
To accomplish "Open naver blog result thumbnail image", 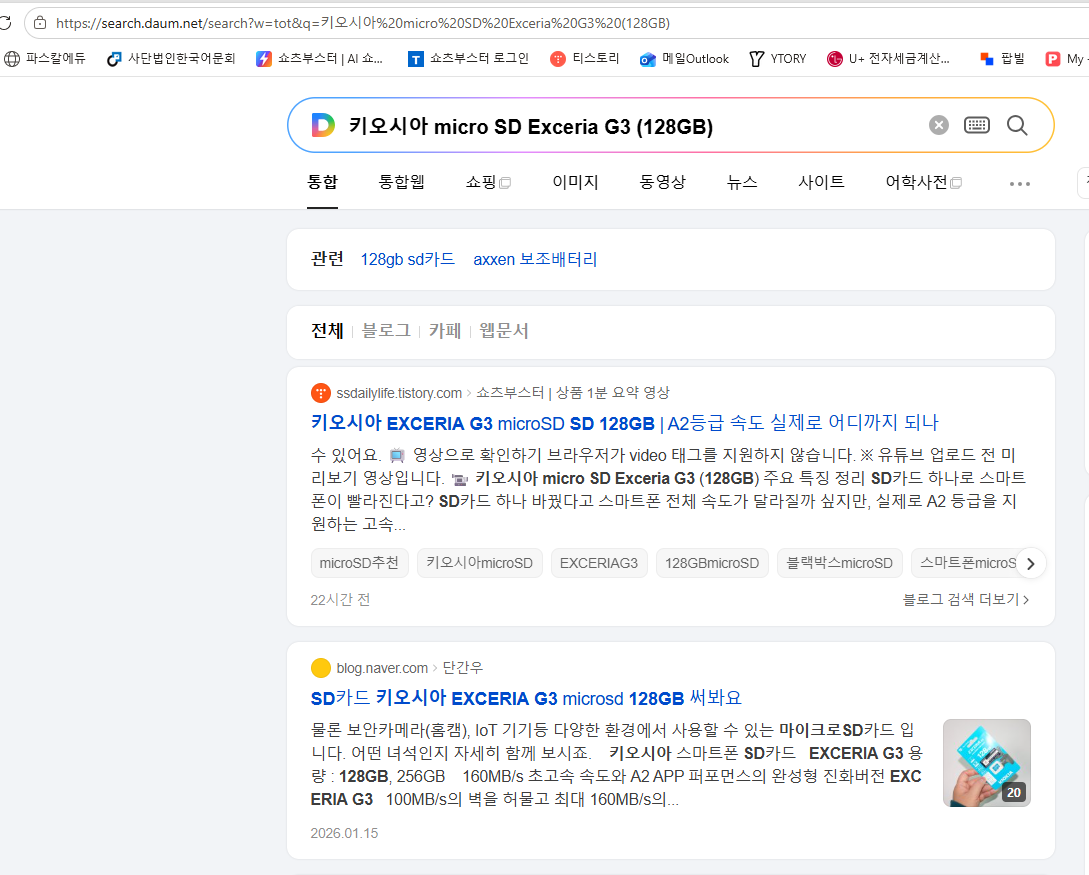I will click(x=986, y=762).
